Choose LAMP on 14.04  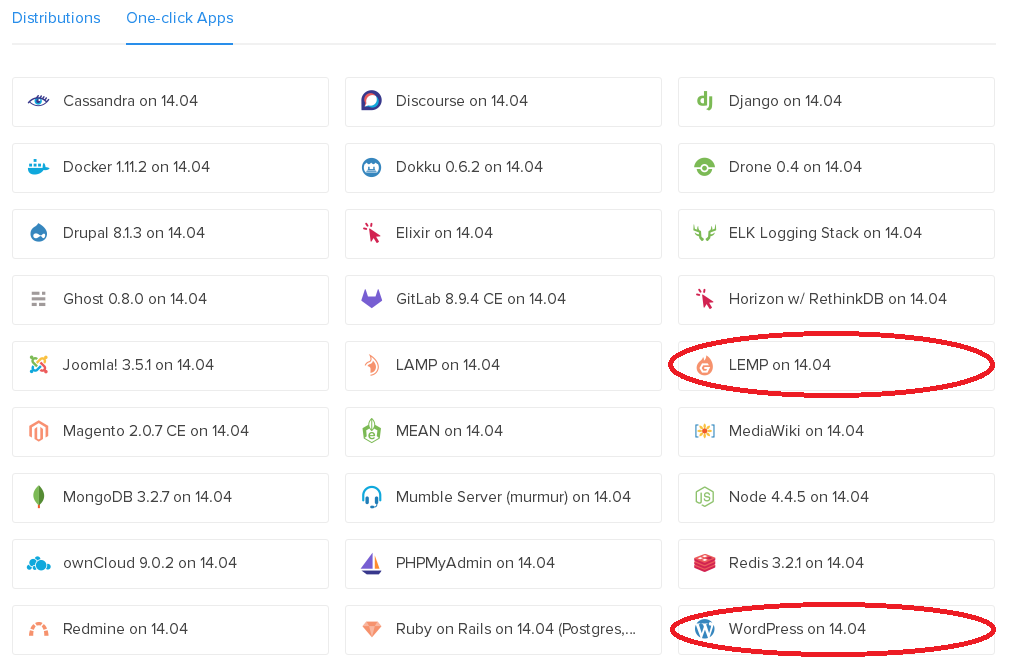(x=503, y=366)
